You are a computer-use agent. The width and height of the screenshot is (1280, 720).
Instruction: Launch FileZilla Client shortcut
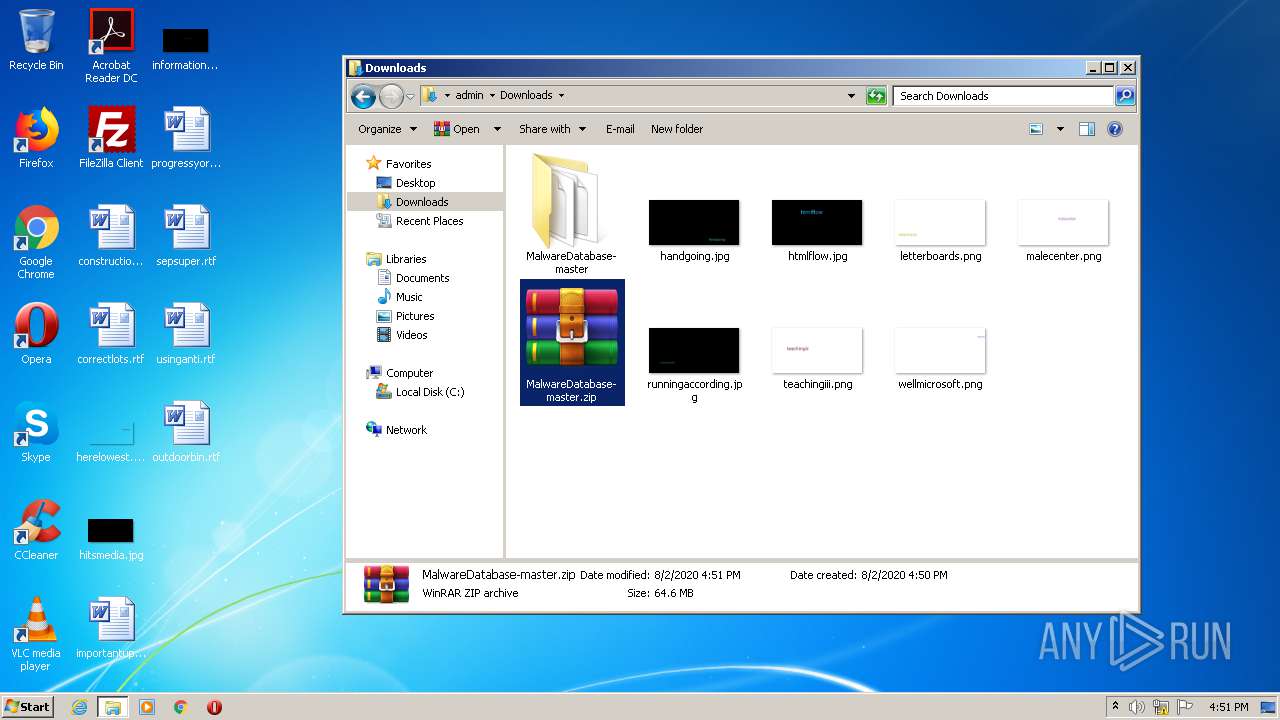[x=111, y=138]
